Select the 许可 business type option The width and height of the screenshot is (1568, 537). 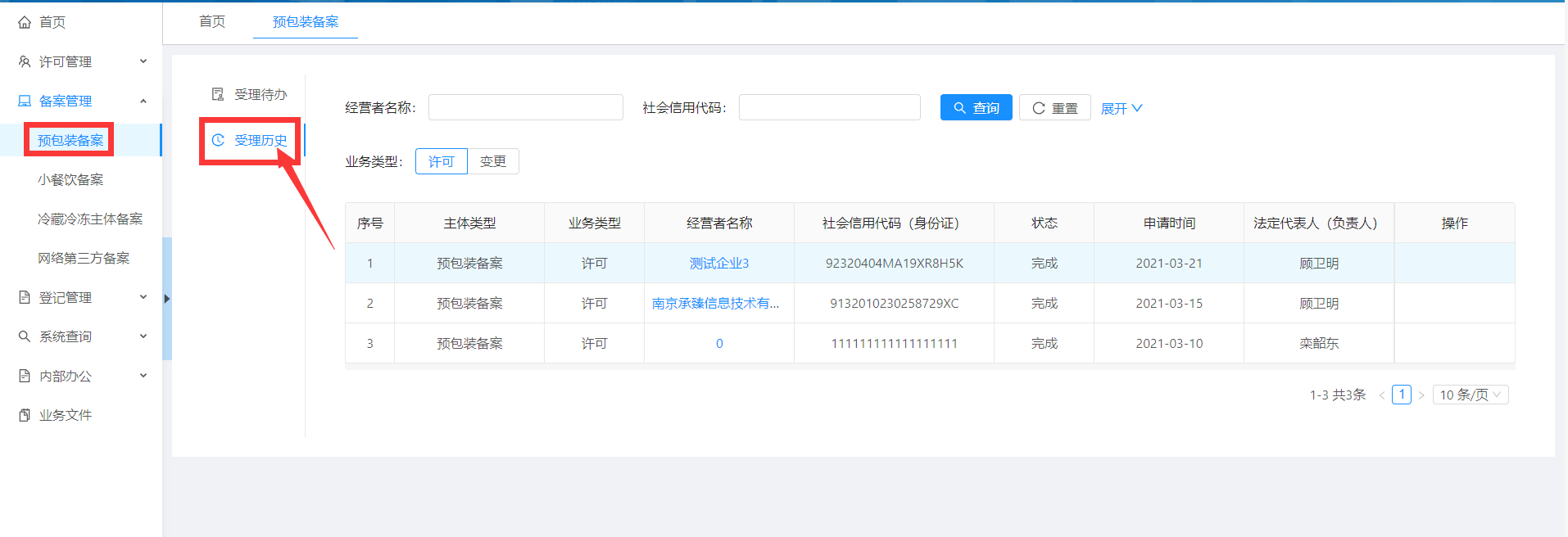pos(441,161)
